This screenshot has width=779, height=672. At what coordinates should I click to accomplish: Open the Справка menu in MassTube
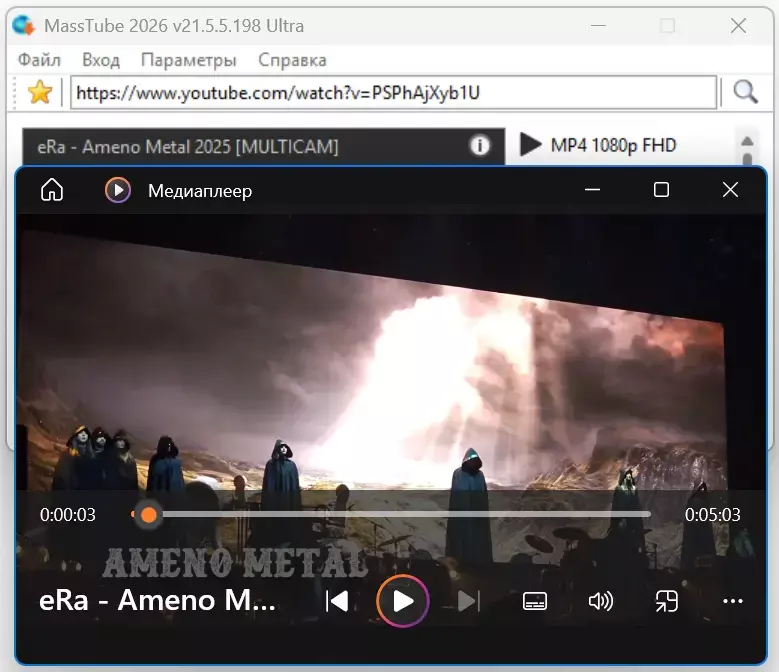[x=292, y=60]
